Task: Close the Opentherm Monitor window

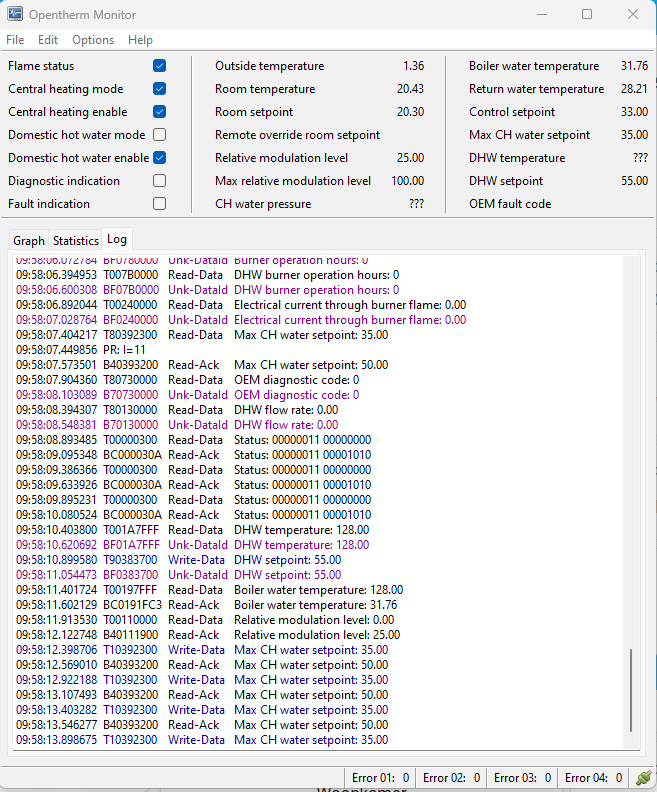Action: 633,14
